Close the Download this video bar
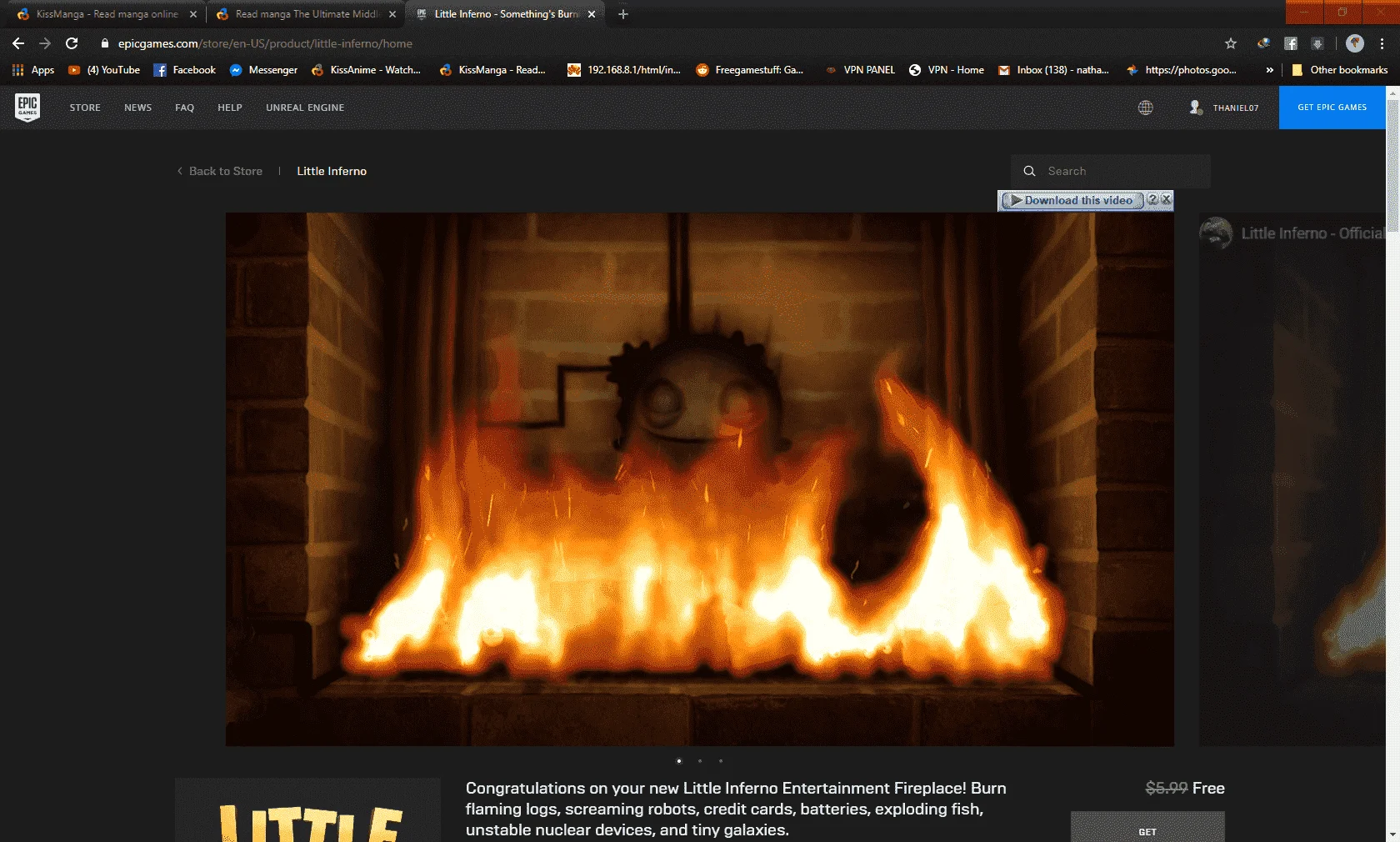Viewport: 1400px width, 842px height. click(x=1167, y=199)
